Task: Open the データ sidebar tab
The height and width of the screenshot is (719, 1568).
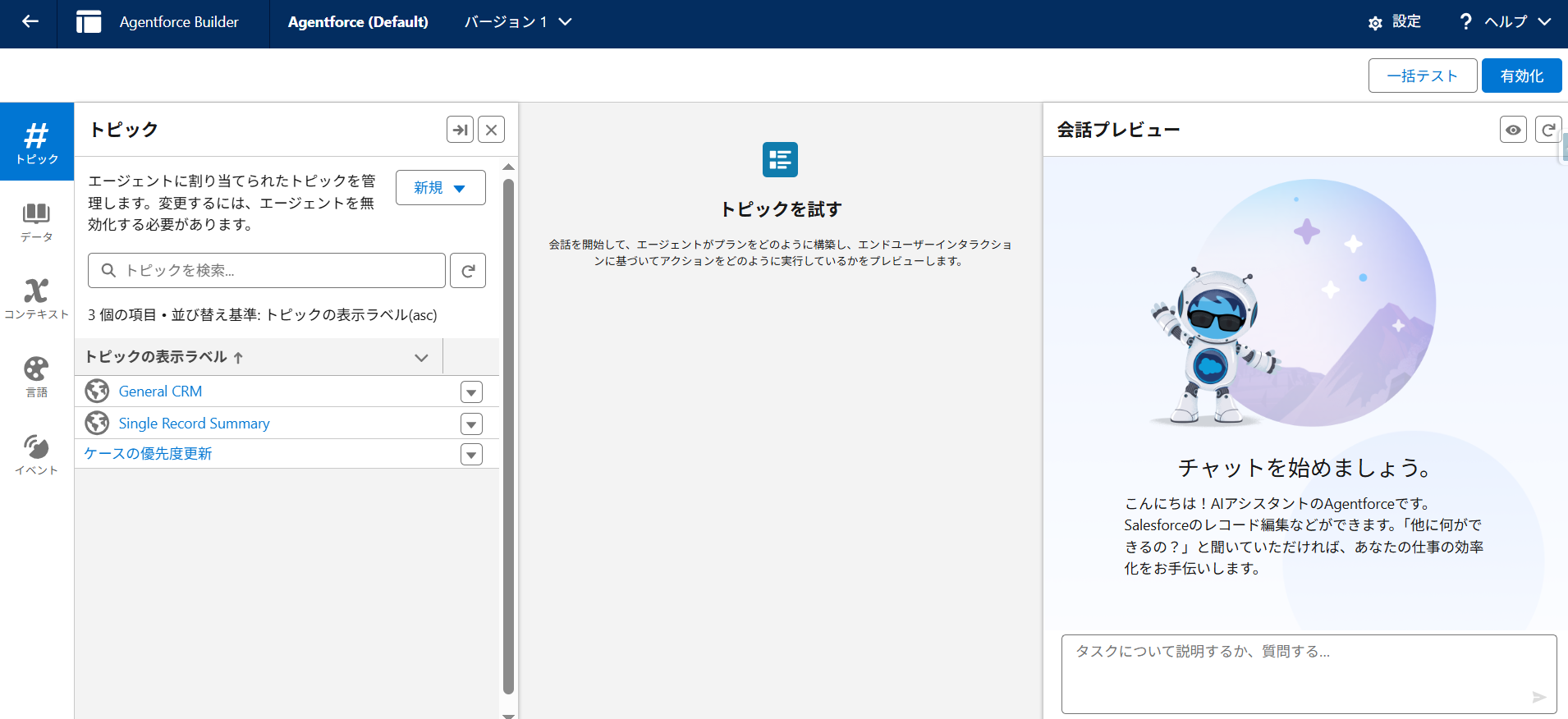Action: (x=37, y=222)
